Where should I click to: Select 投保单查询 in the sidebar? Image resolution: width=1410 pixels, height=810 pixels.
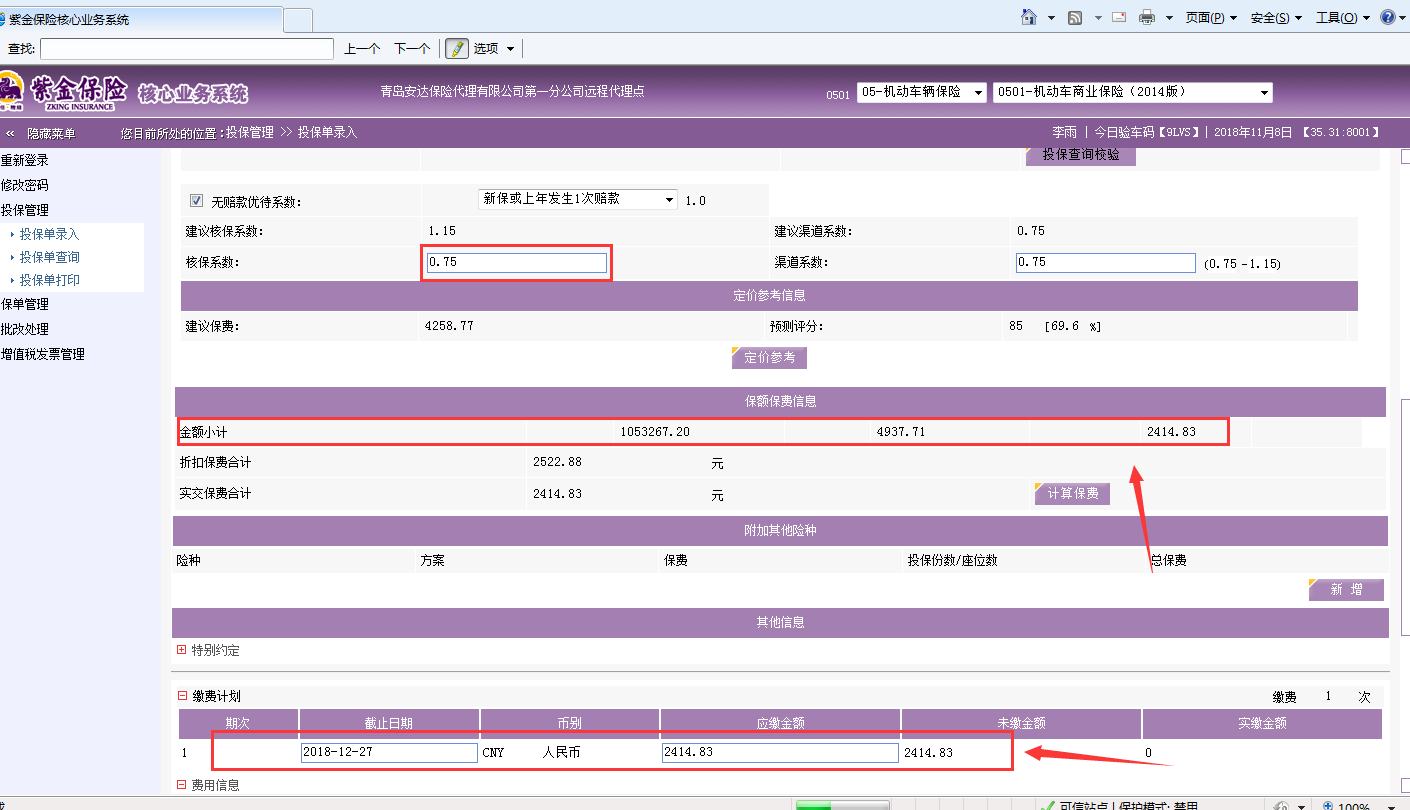(50, 257)
